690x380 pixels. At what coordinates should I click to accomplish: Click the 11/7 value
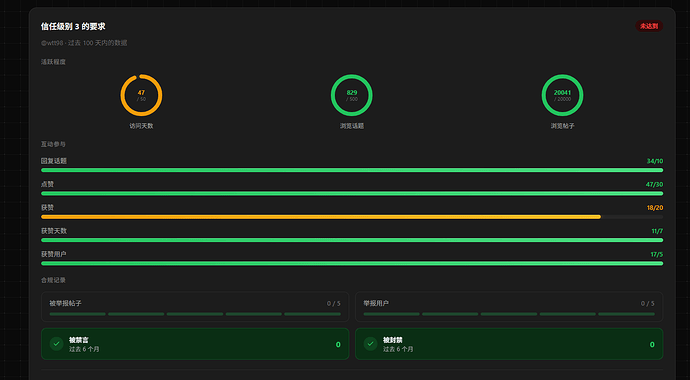coord(657,231)
